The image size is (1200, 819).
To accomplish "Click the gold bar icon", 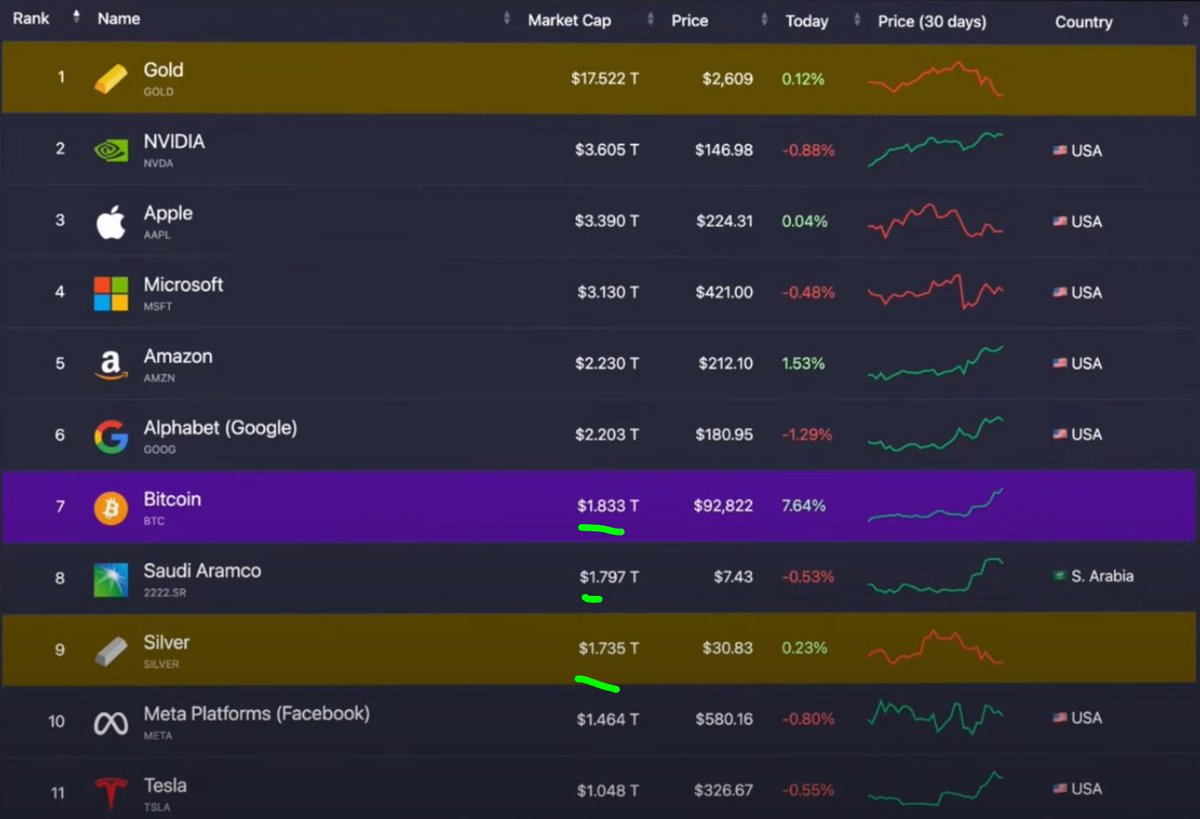I will pyautogui.click(x=110, y=77).
